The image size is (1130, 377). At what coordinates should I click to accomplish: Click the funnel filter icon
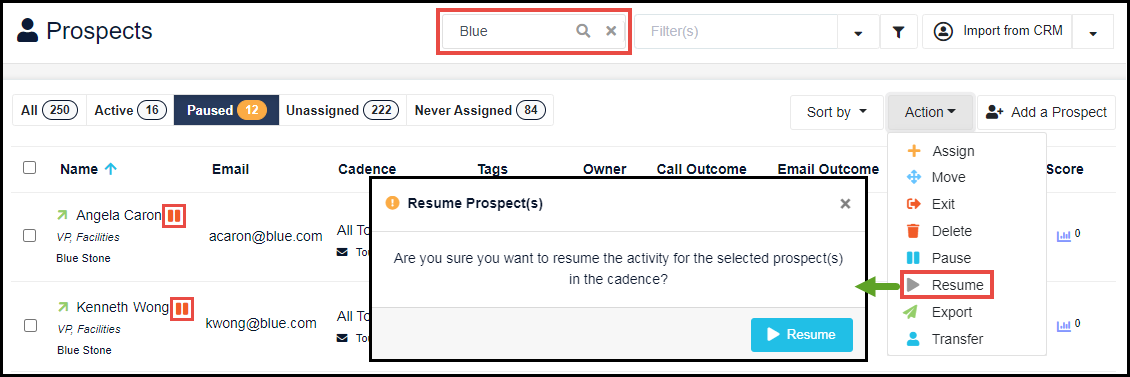(898, 32)
